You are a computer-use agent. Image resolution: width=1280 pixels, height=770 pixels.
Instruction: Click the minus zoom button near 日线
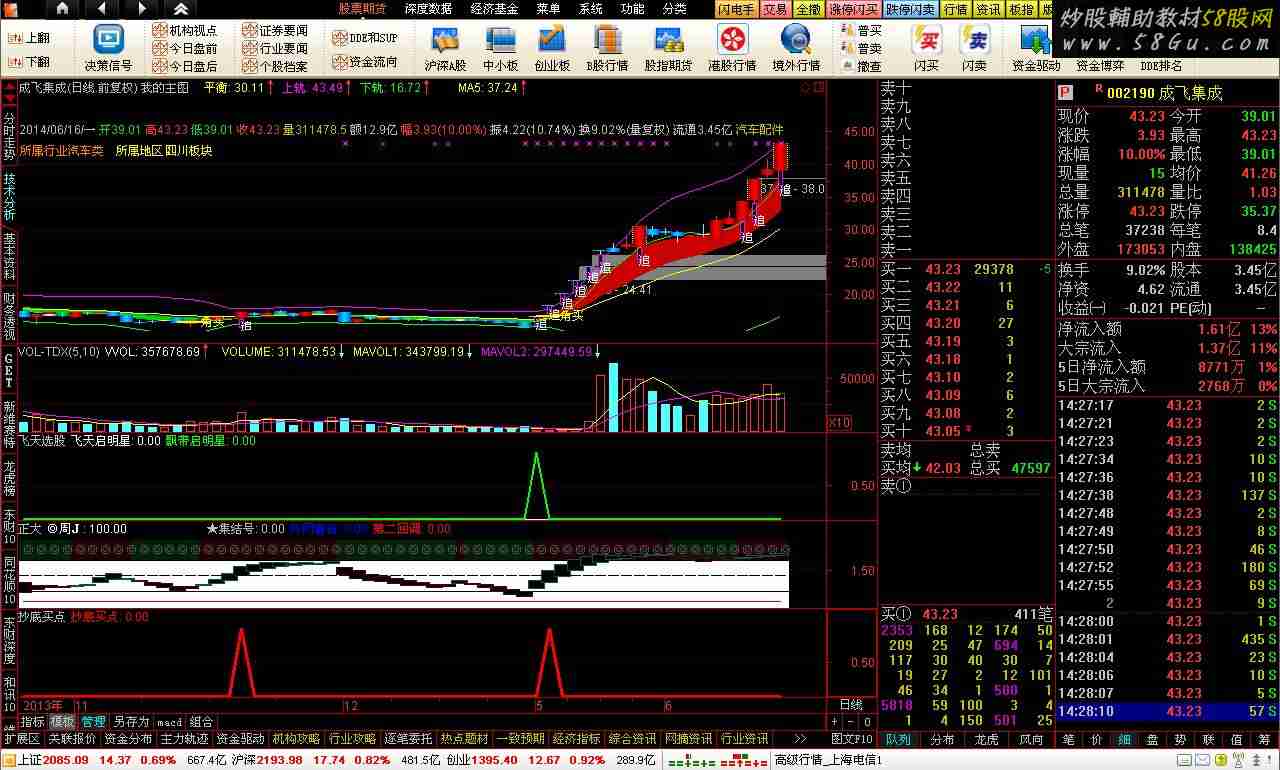(x=852, y=721)
